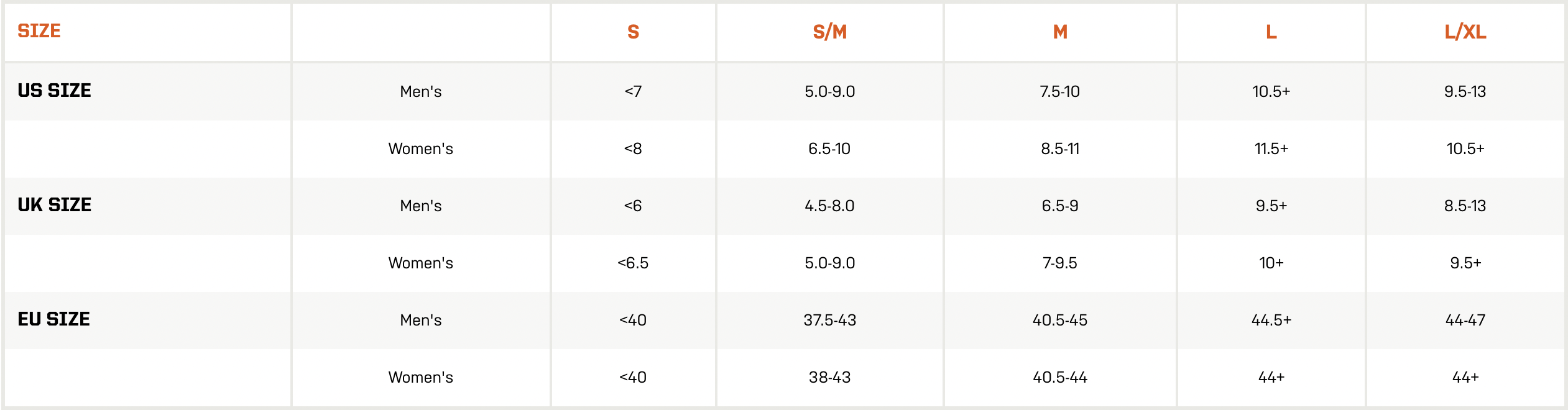Select US Women's M value 8.5-11
The height and width of the screenshot is (410, 1568).
(x=1060, y=148)
